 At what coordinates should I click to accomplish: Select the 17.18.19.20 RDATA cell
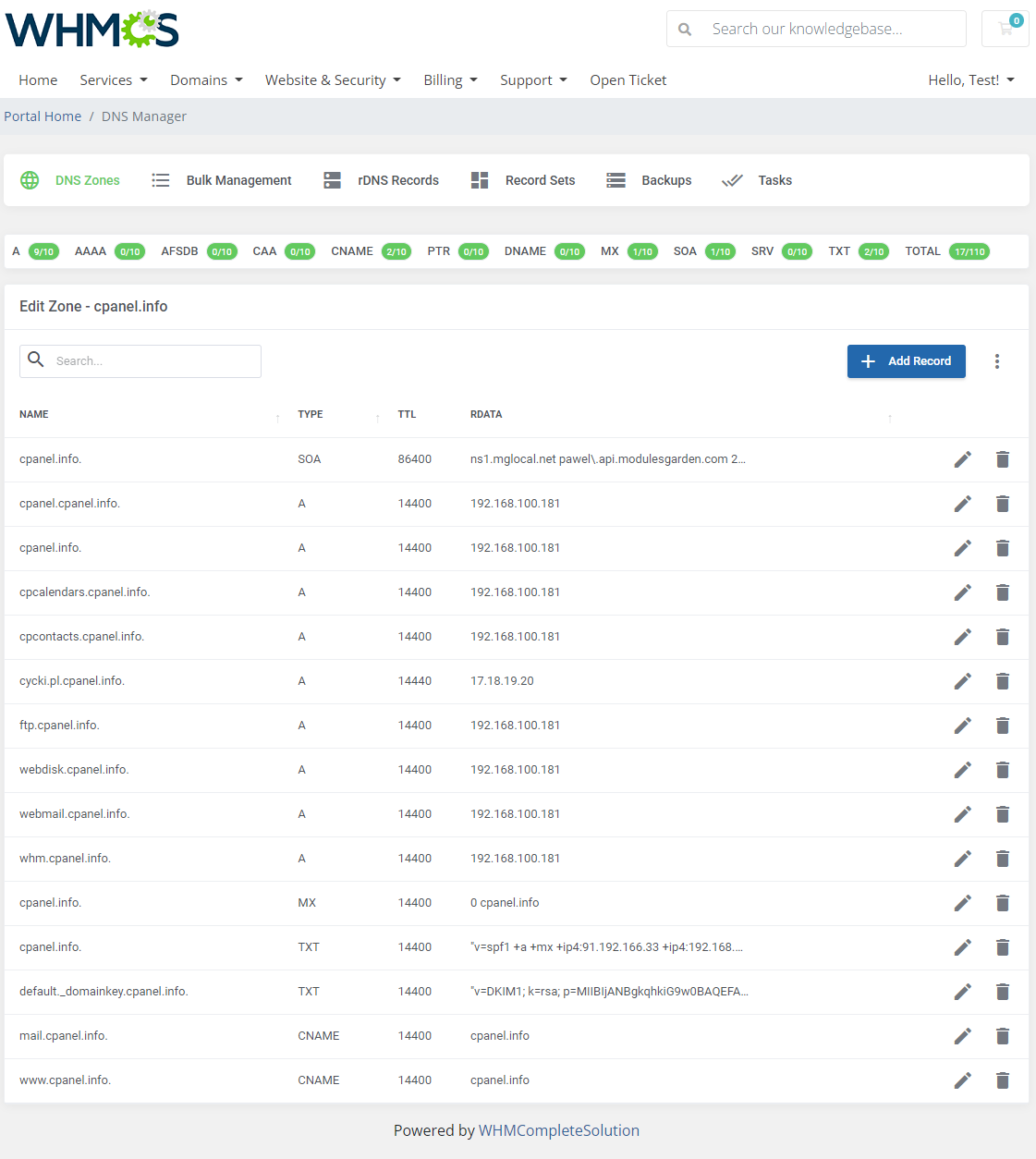click(x=502, y=681)
